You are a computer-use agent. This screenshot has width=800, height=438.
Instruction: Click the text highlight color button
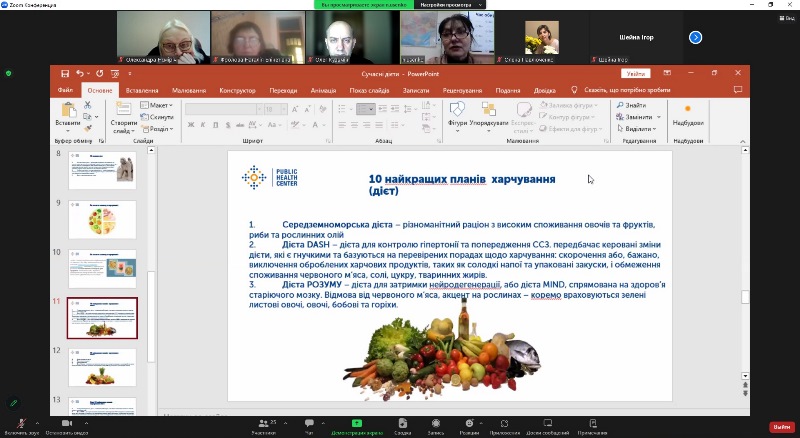point(295,125)
